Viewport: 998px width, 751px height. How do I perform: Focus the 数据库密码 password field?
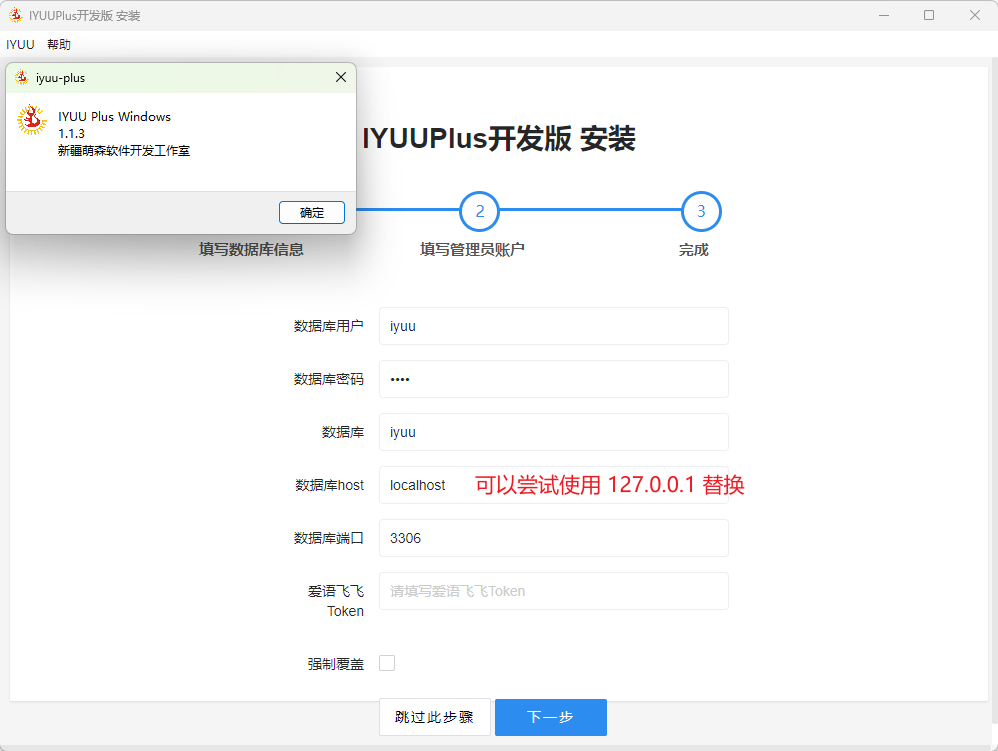coord(554,379)
